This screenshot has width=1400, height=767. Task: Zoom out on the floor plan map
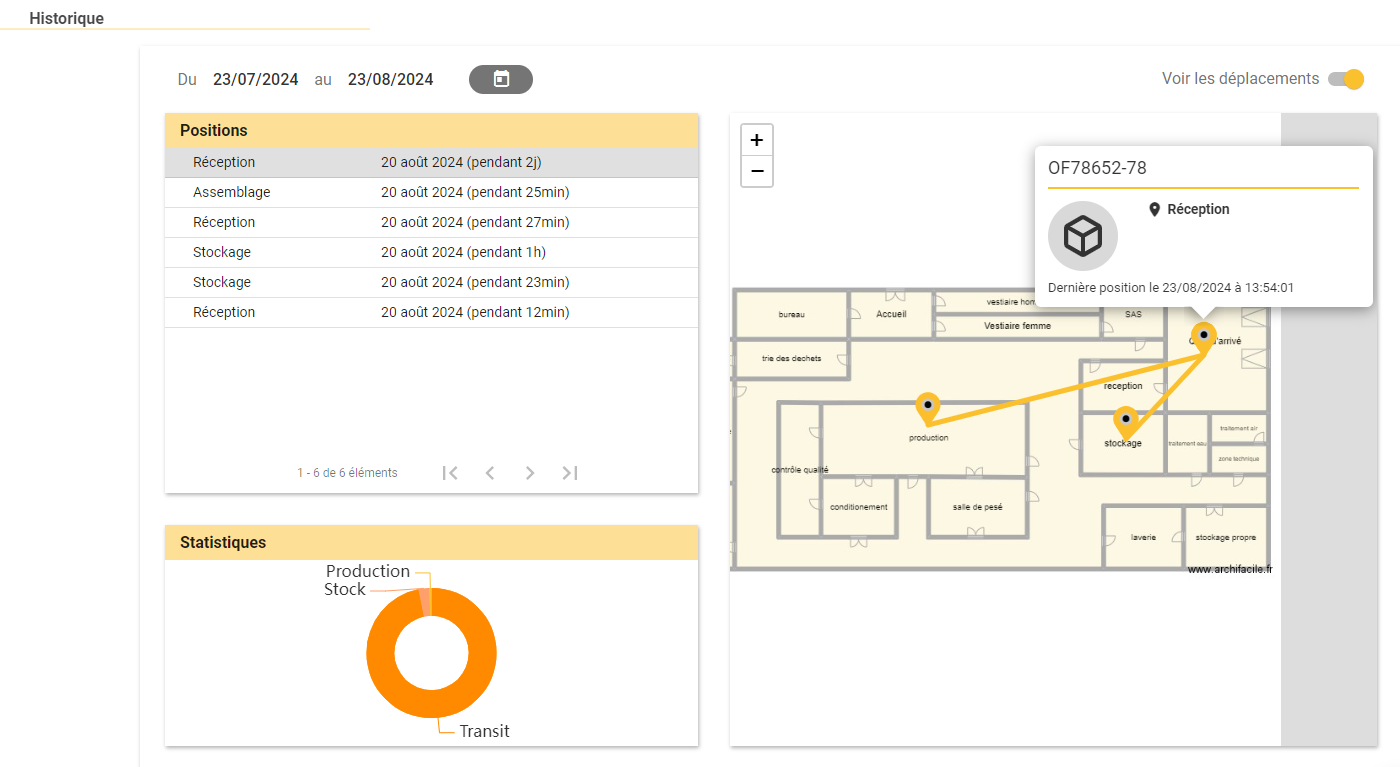(x=757, y=172)
